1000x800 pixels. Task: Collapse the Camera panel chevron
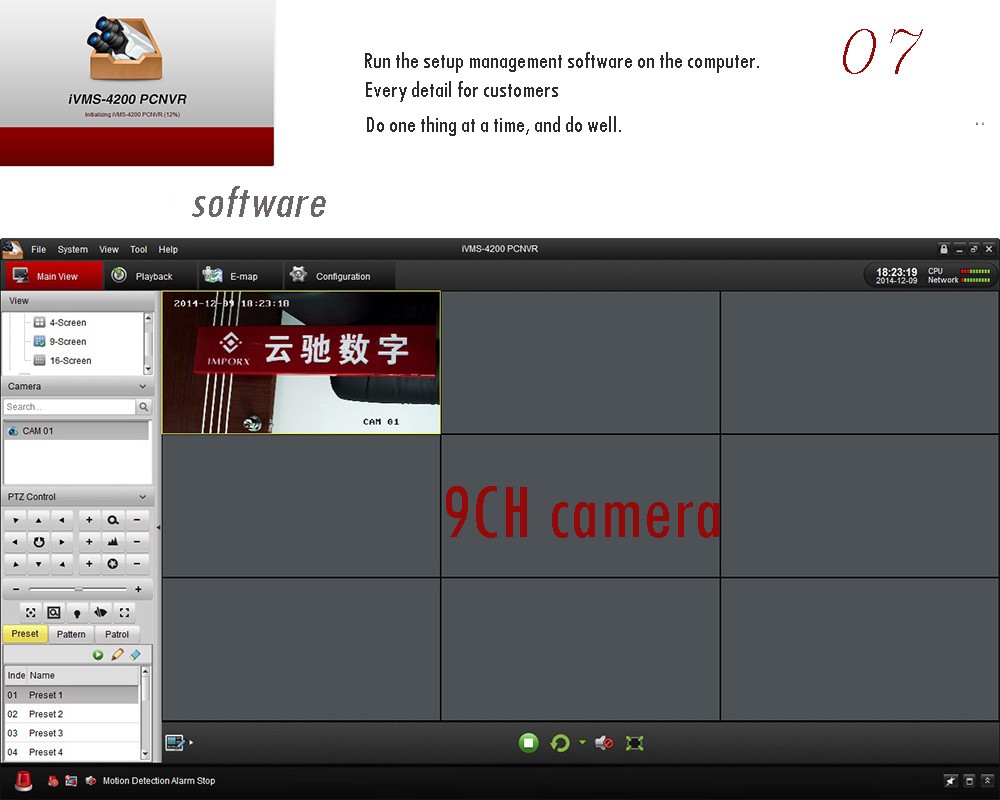click(142, 386)
